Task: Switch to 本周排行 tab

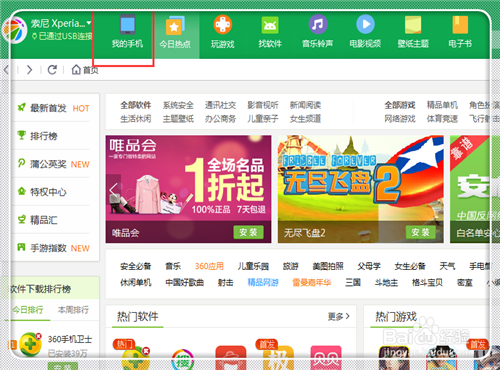Action: point(73,310)
